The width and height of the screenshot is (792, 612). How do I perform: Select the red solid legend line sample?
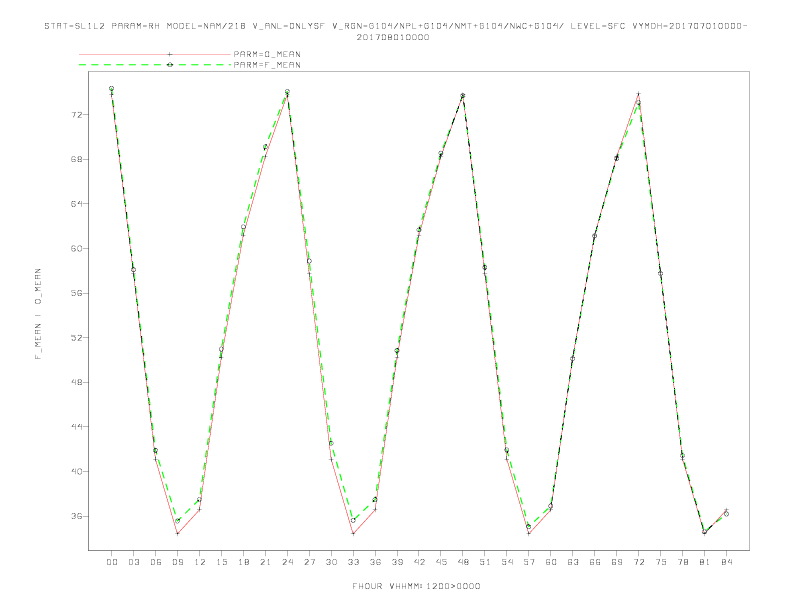pyautogui.click(x=155, y=54)
